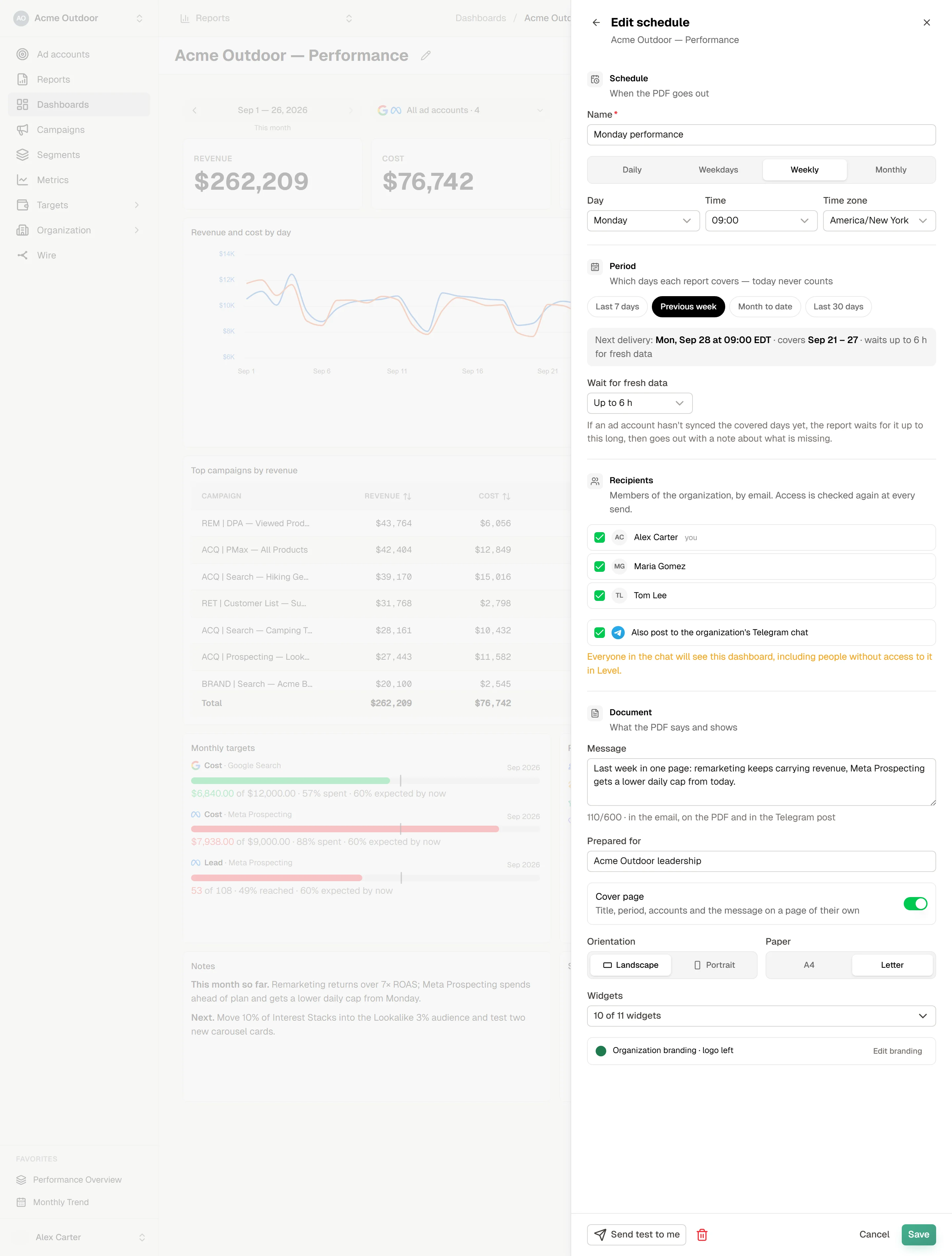
Task: Switch frequency to Daily
Action: click(632, 170)
